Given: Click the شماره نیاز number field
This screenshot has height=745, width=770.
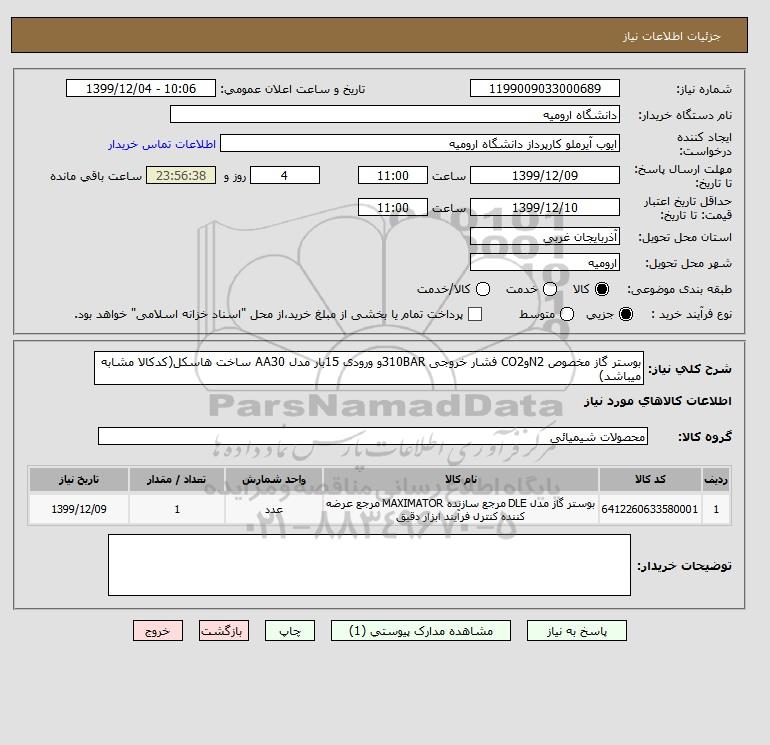Looking at the screenshot, I should point(545,88).
